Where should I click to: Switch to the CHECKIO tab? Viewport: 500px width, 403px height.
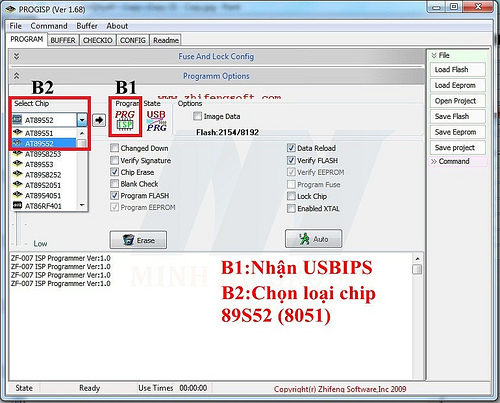pyautogui.click(x=98, y=40)
